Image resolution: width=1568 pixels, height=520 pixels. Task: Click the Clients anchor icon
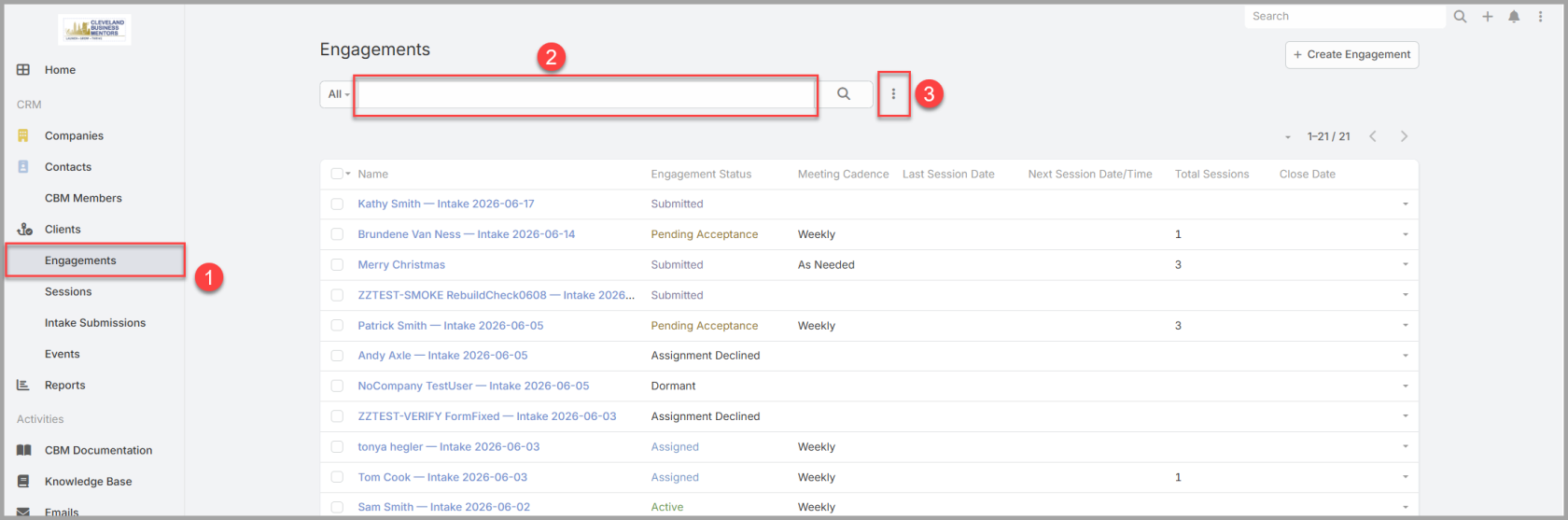point(24,230)
